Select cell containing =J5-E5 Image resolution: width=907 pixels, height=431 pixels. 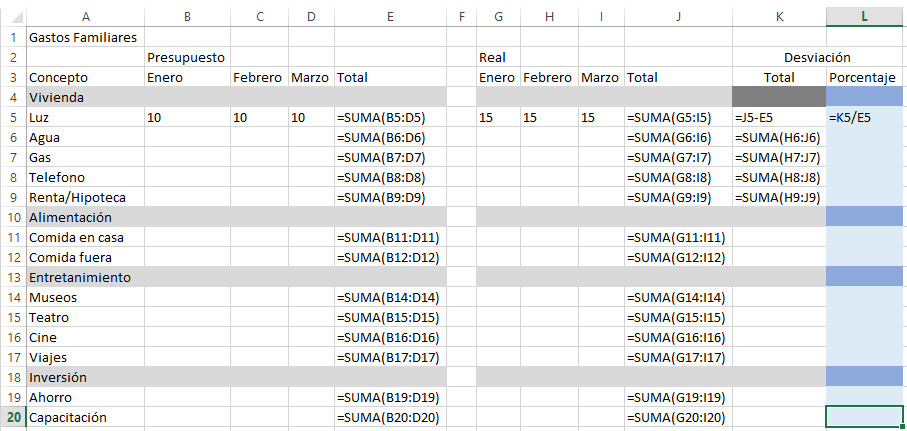coord(779,117)
